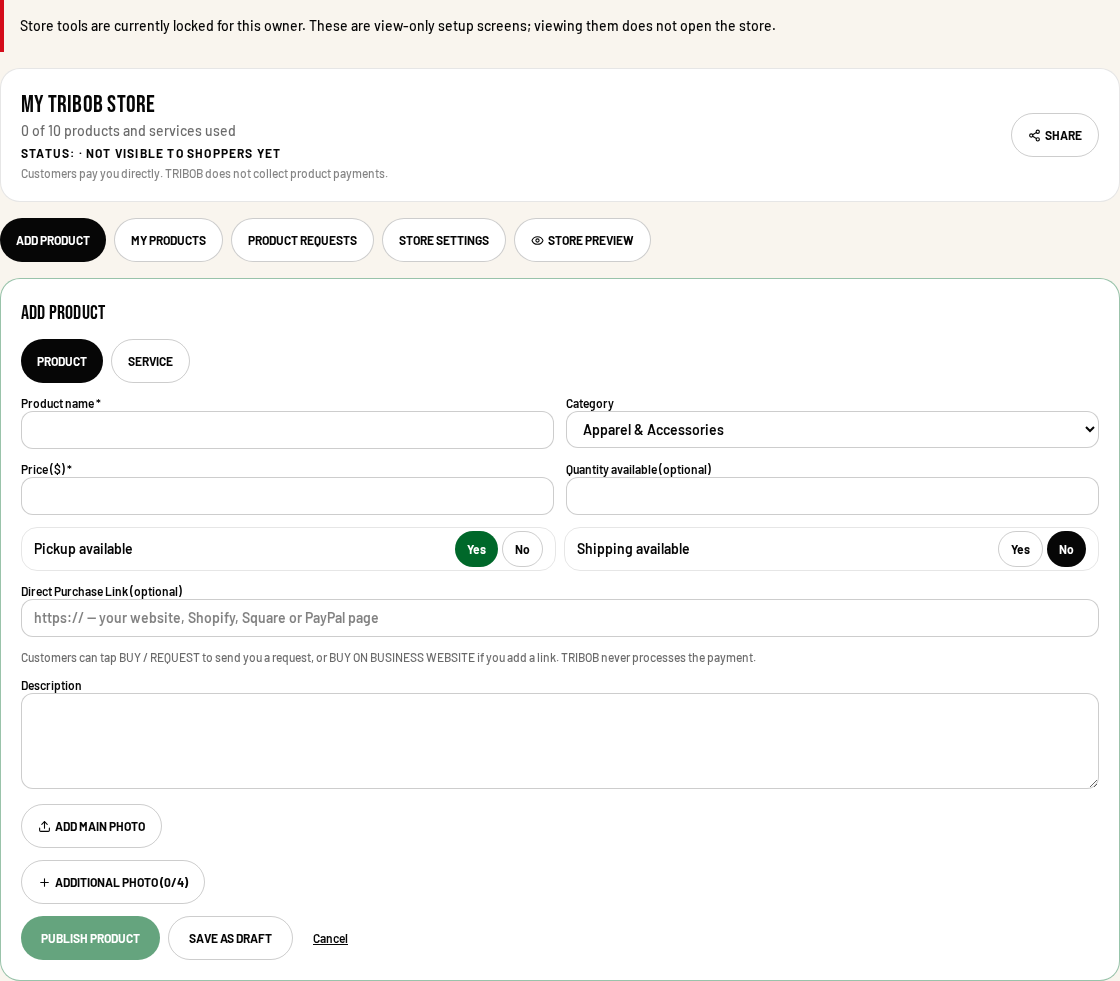Set Shipping available to Yes
Screen dimensions: 1120x981
(x=1020, y=549)
